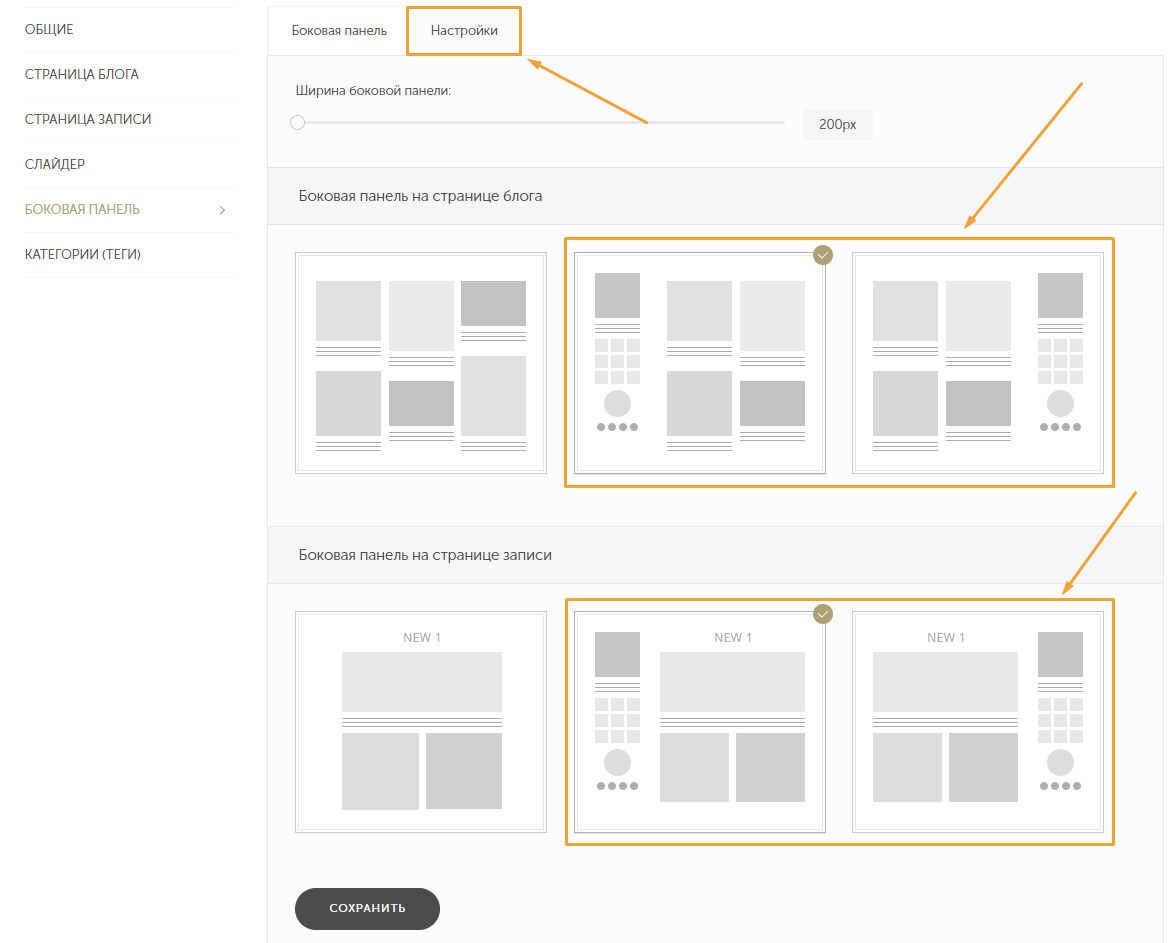The image size is (1174, 943).
Task: Select left sidebar layout for blog page
Action: point(699,363)
